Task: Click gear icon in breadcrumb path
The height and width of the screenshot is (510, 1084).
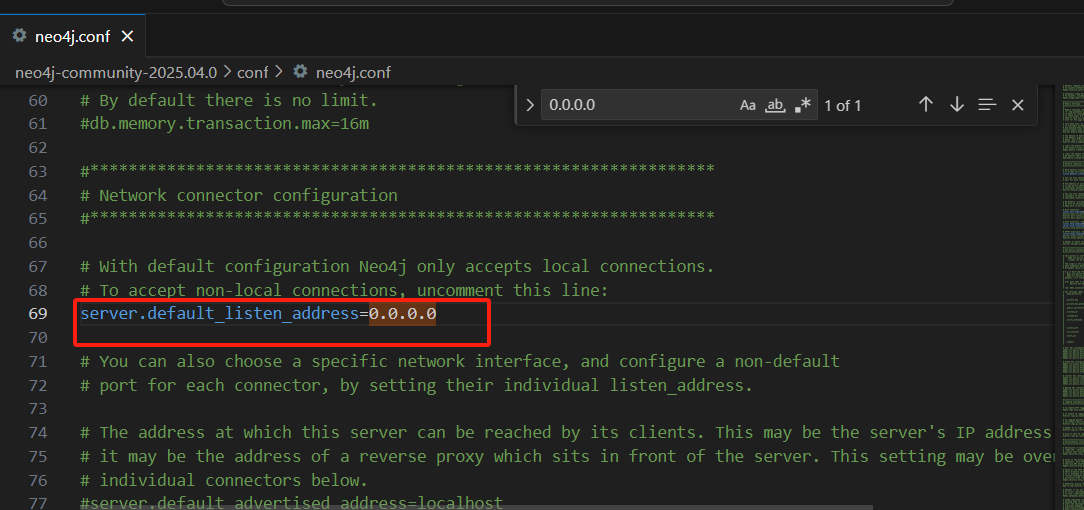Action: 300,71
